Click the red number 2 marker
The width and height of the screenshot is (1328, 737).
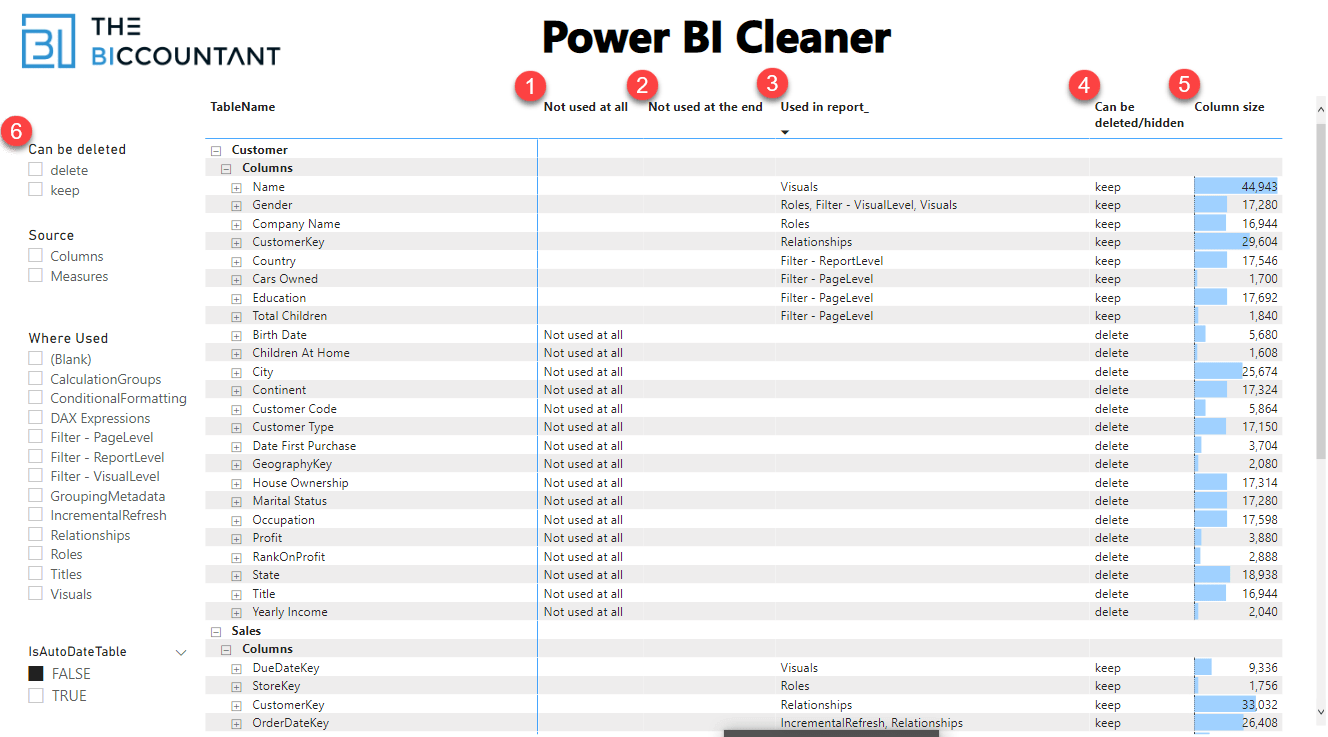(x=642, y=86)
